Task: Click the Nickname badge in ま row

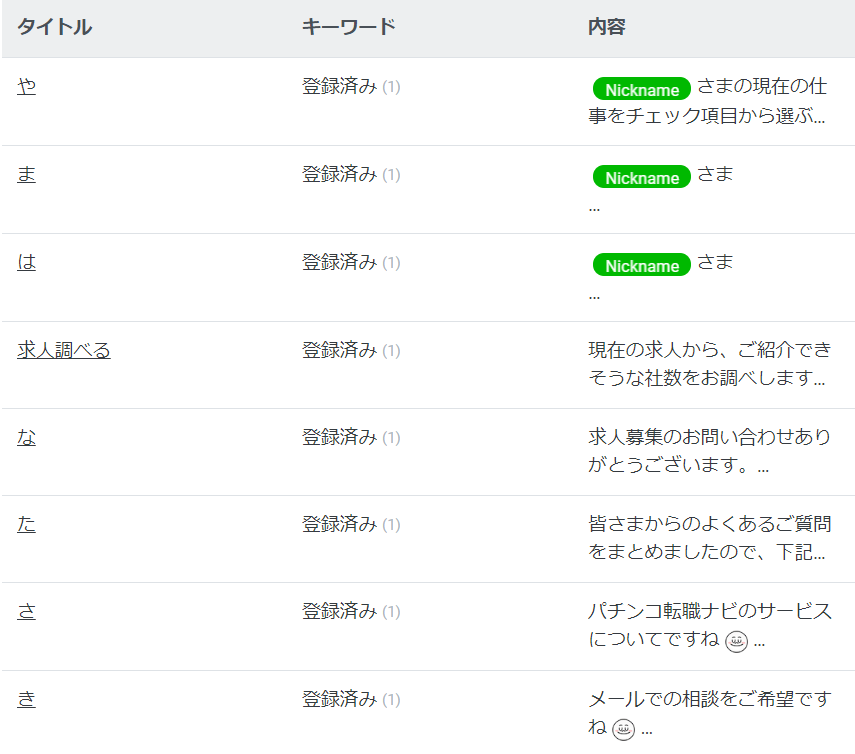Action: [642, 177]
